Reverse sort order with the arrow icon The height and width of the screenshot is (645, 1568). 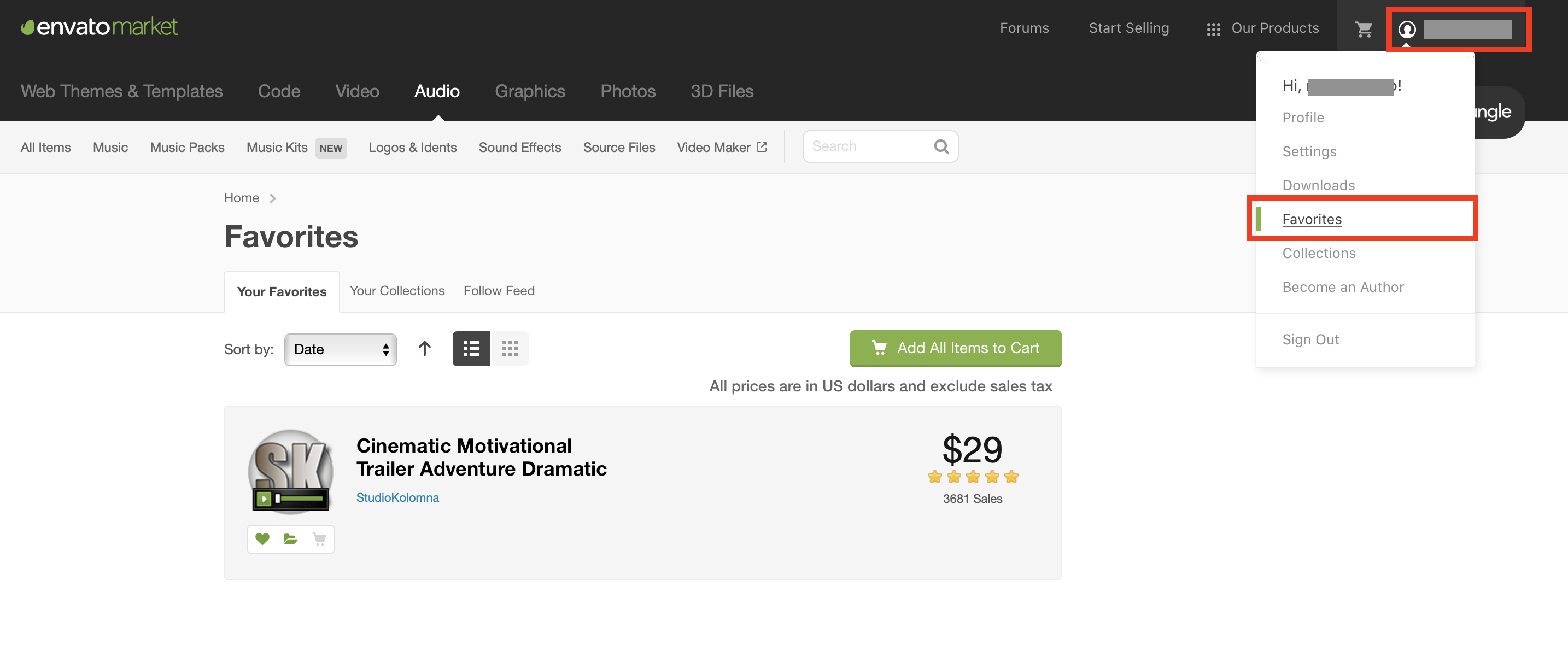tap(424, 349)
